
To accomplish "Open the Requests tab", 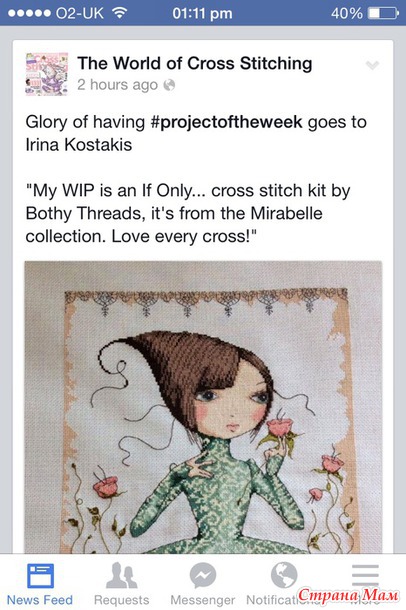I will tap(121, 583).
